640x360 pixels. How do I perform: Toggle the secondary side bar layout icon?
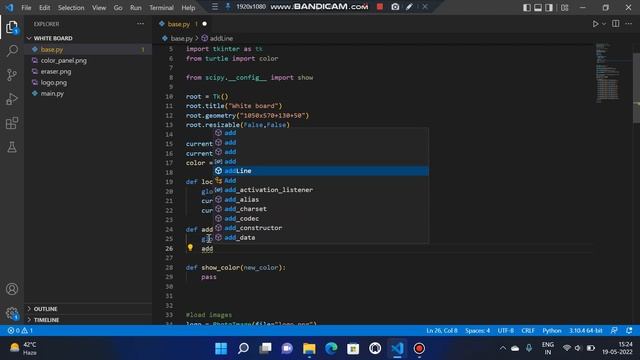tap(549, 8)
